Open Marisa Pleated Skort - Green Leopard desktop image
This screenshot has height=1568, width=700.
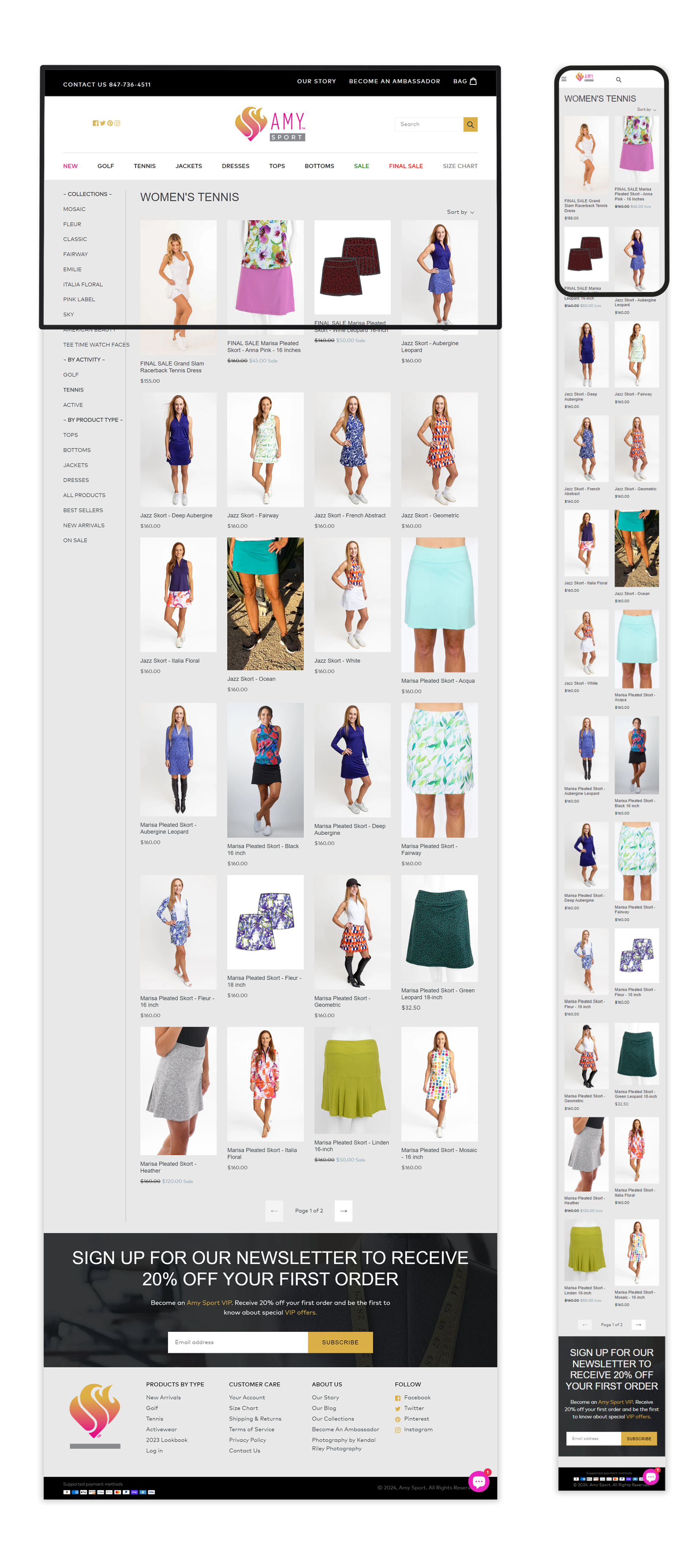click(439, 928)
